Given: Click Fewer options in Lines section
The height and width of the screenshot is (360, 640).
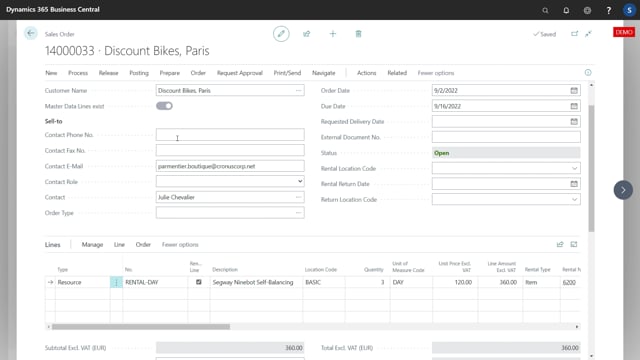Looking at the screenshot, I should 180,244.
